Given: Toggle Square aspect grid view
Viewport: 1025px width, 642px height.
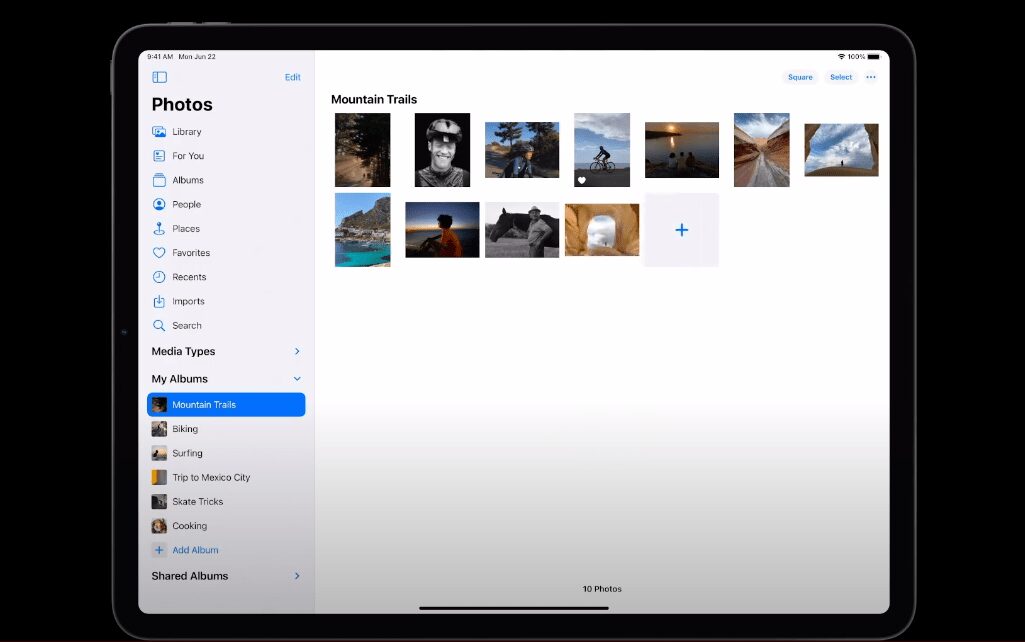Looking at the screenshot, I should [800, 77].
